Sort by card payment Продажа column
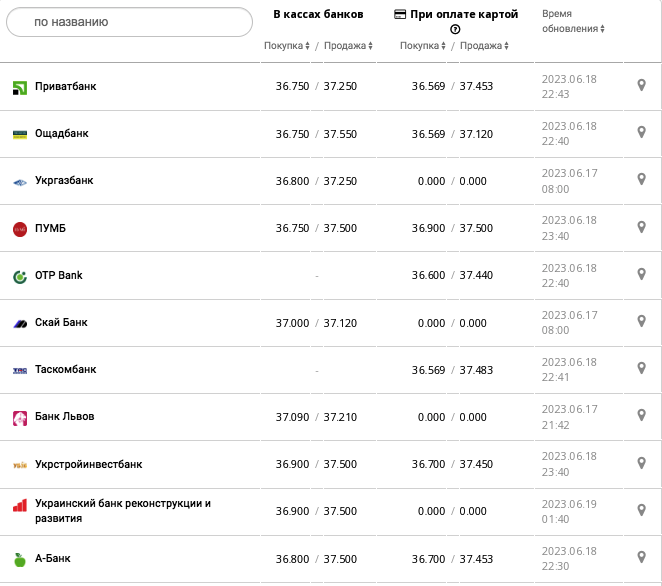662x586 pixels. [x=485, y=46]
